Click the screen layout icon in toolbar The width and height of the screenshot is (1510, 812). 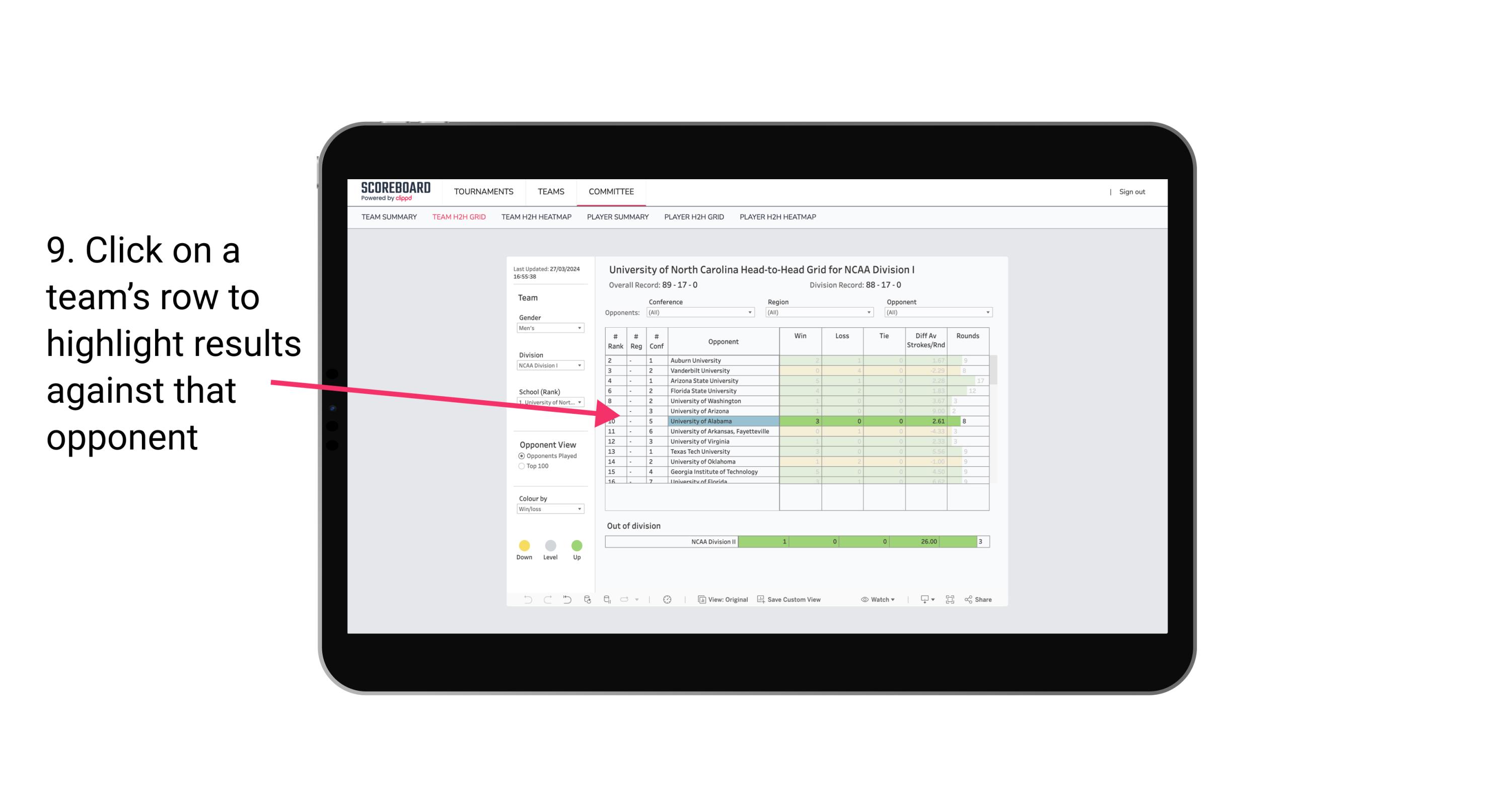950,600
